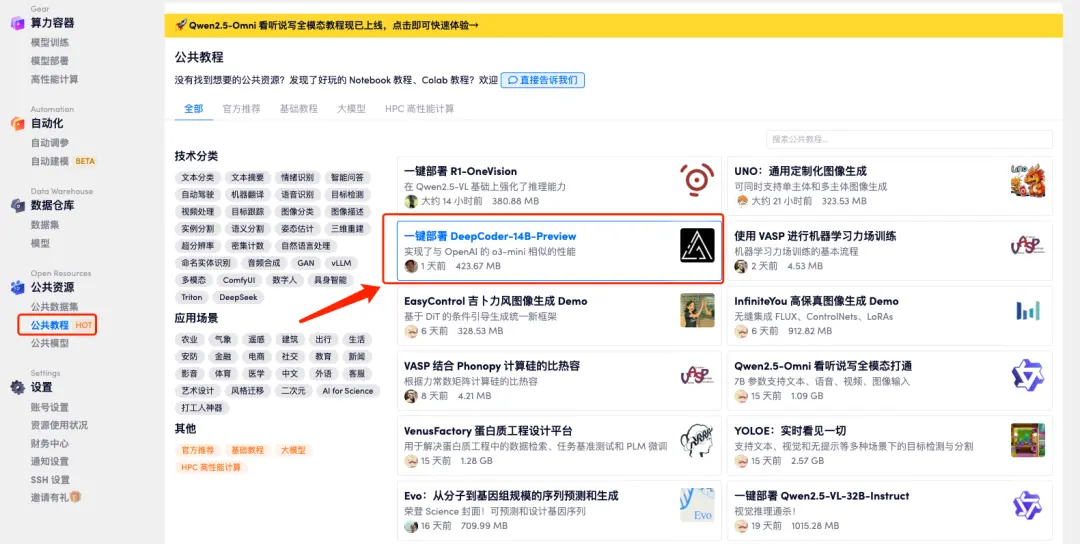The width and height of the screenshot is (1080, 544).
Task: Select the vLLM category tag
Action: (x=341, y=263)
